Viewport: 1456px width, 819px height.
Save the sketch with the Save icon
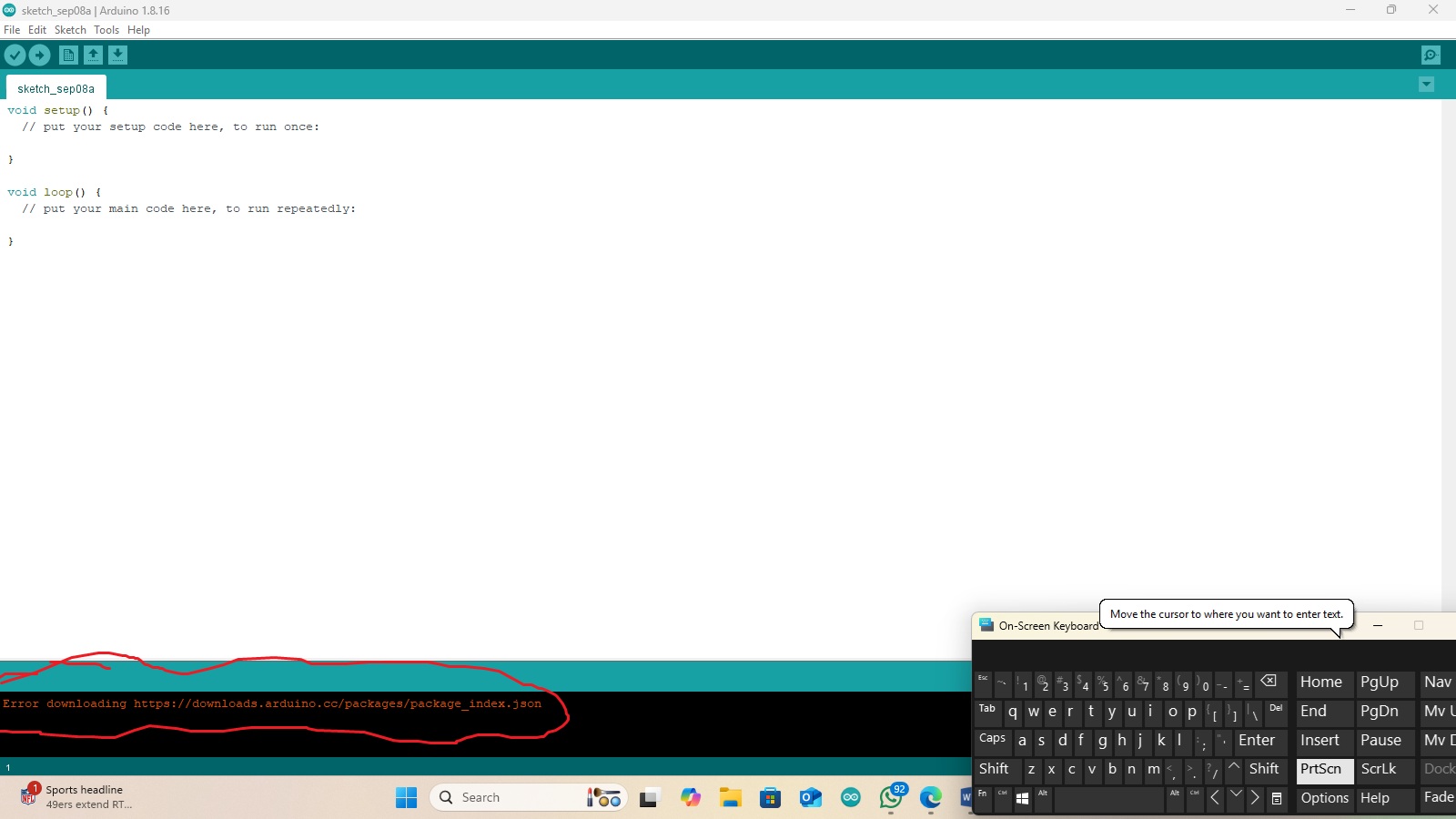(117, 56)
